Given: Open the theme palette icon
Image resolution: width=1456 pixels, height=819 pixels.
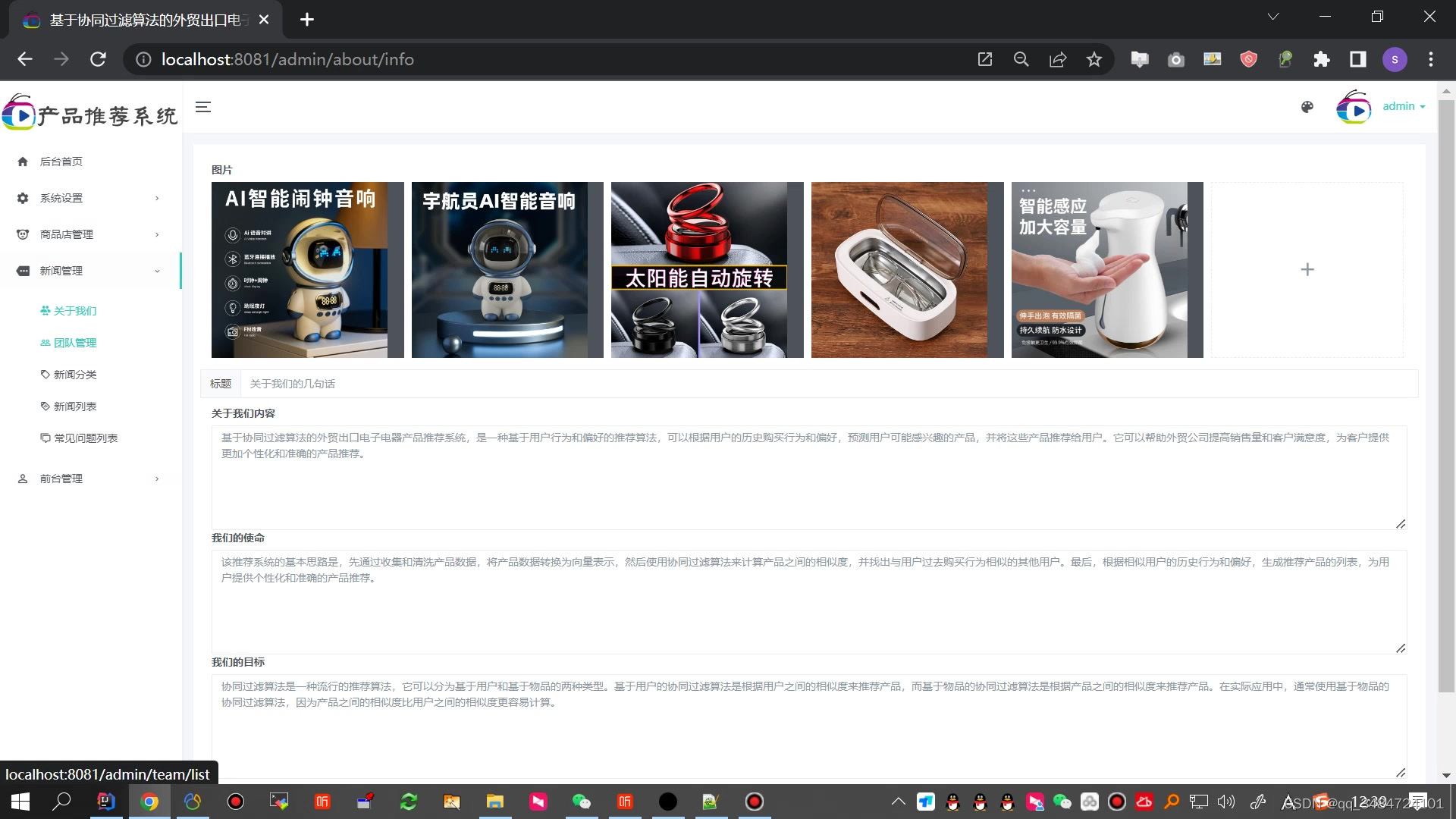Looking at the screenshot, I should pyautogui.click(x=1307, y=107).
